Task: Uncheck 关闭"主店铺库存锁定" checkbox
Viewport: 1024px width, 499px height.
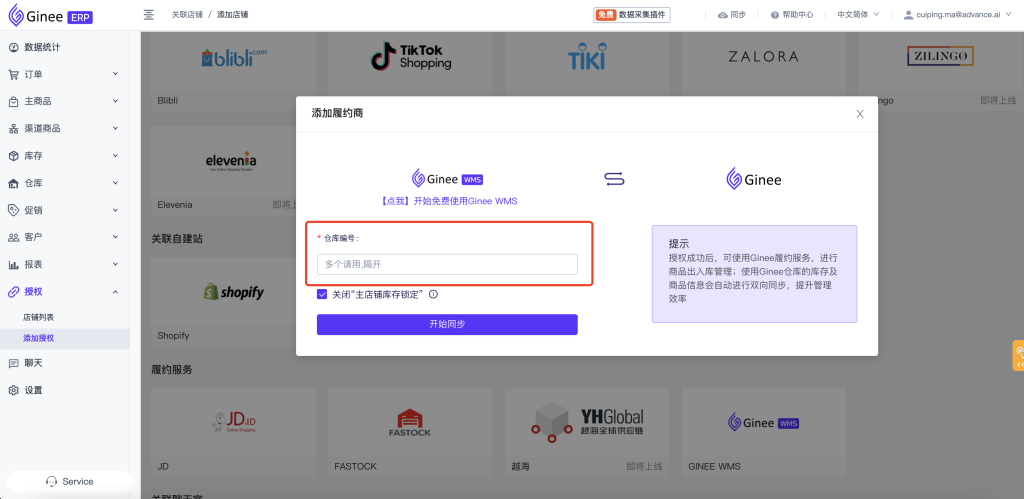Action: click(x=322, y=294)
